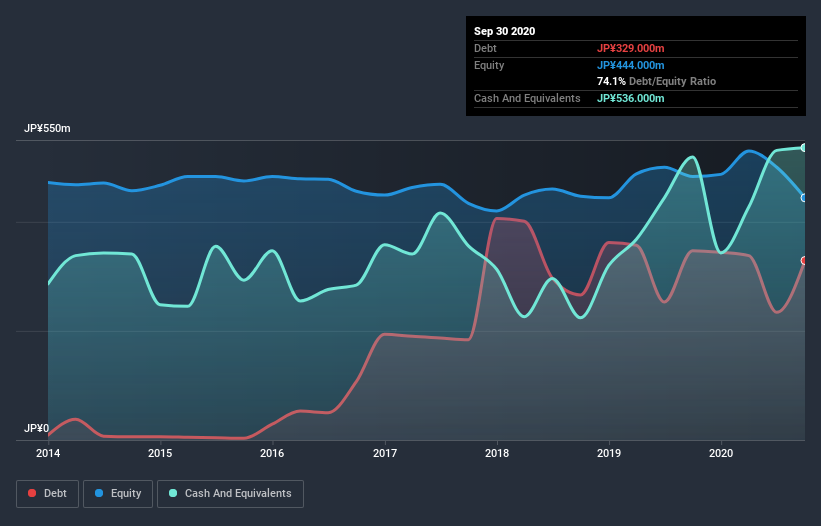Click the Sep 30 2020 tooltip date
Screen dimensions: 821x526
[x=504, y=31]
